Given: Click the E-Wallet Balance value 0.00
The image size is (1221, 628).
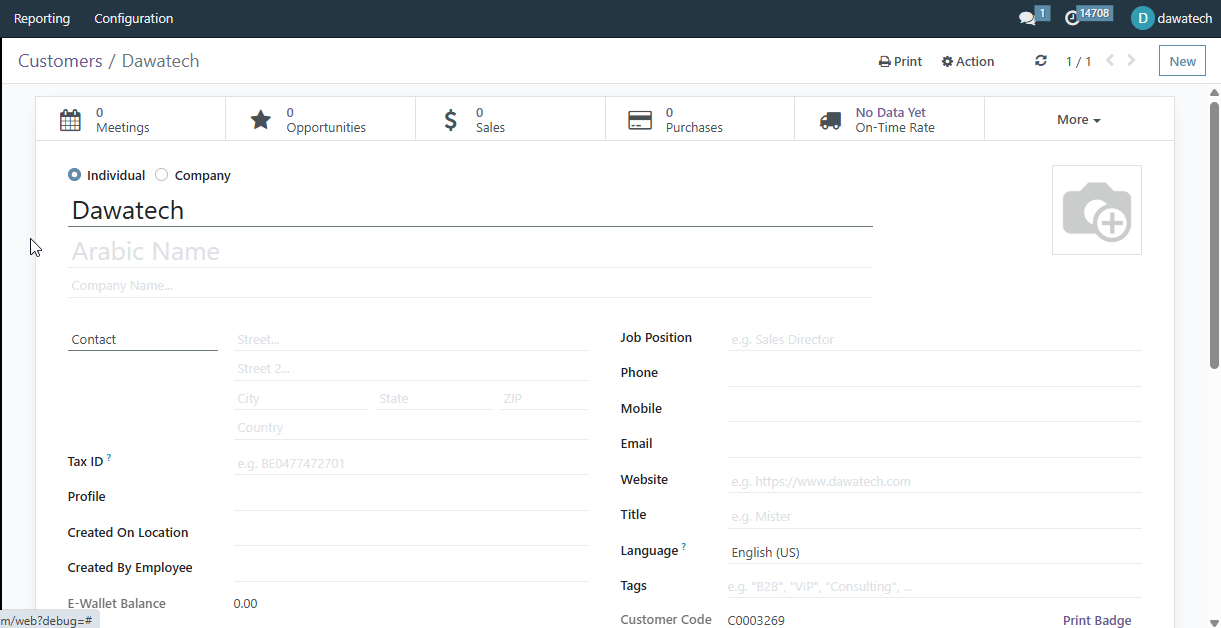Looking at the screenshot, I should 245,604.
